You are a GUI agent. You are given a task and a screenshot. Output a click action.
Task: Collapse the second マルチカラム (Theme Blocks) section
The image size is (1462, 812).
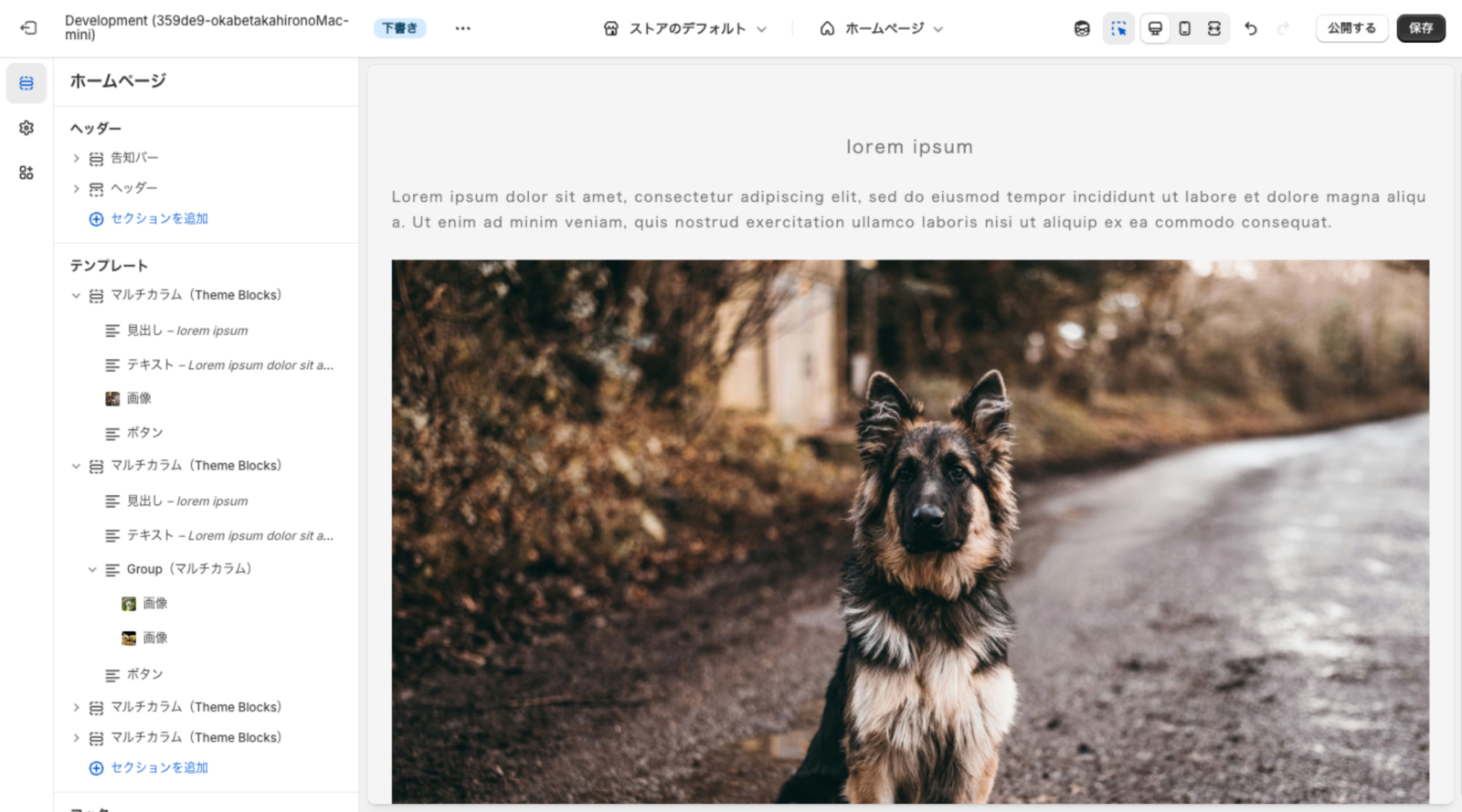[x=76, y=467]
